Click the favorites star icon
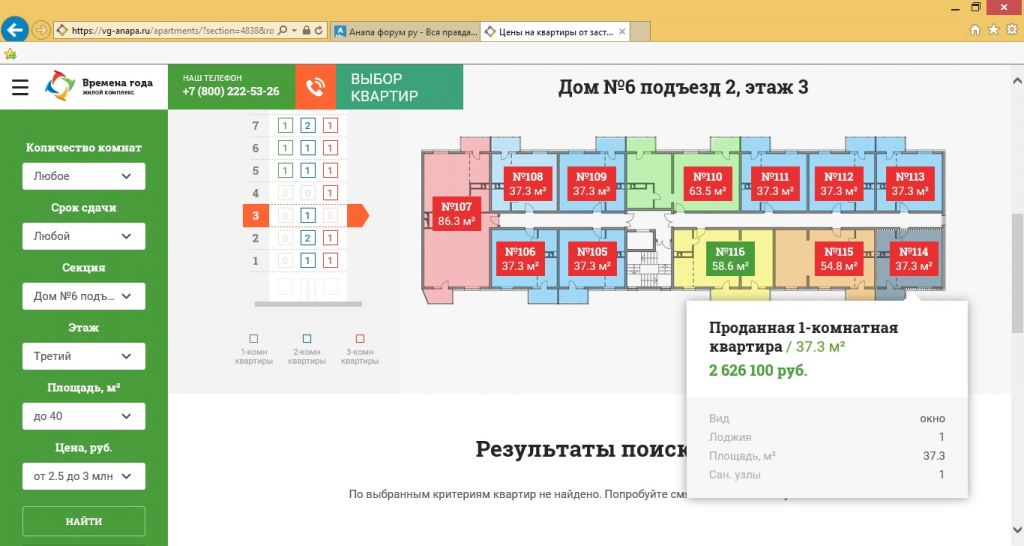 click(993, 30)
